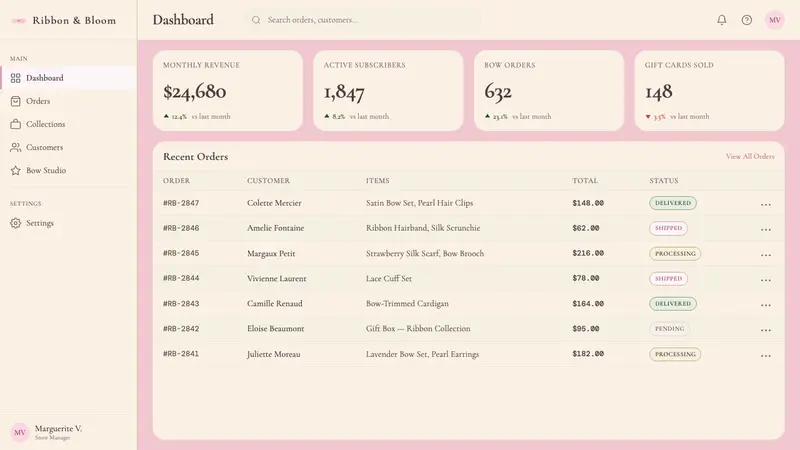Click the Processing badge for Juliette Moreau

tap(675, 354)
